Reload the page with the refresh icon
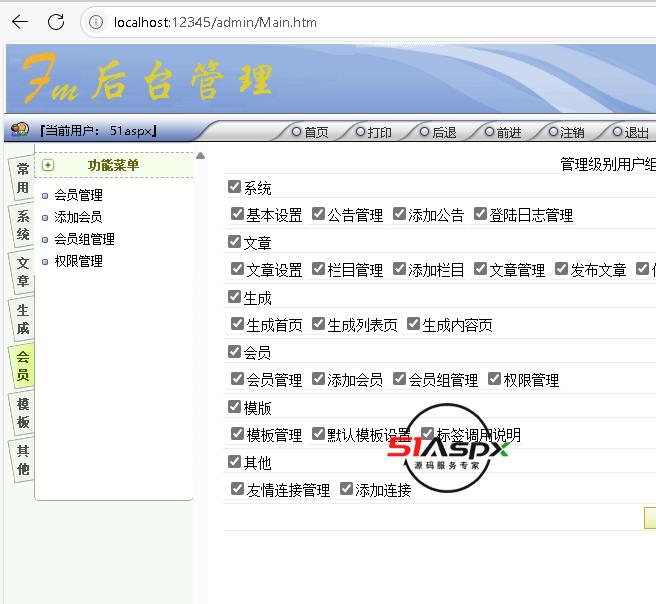656x604 pixels. point(56,22)
